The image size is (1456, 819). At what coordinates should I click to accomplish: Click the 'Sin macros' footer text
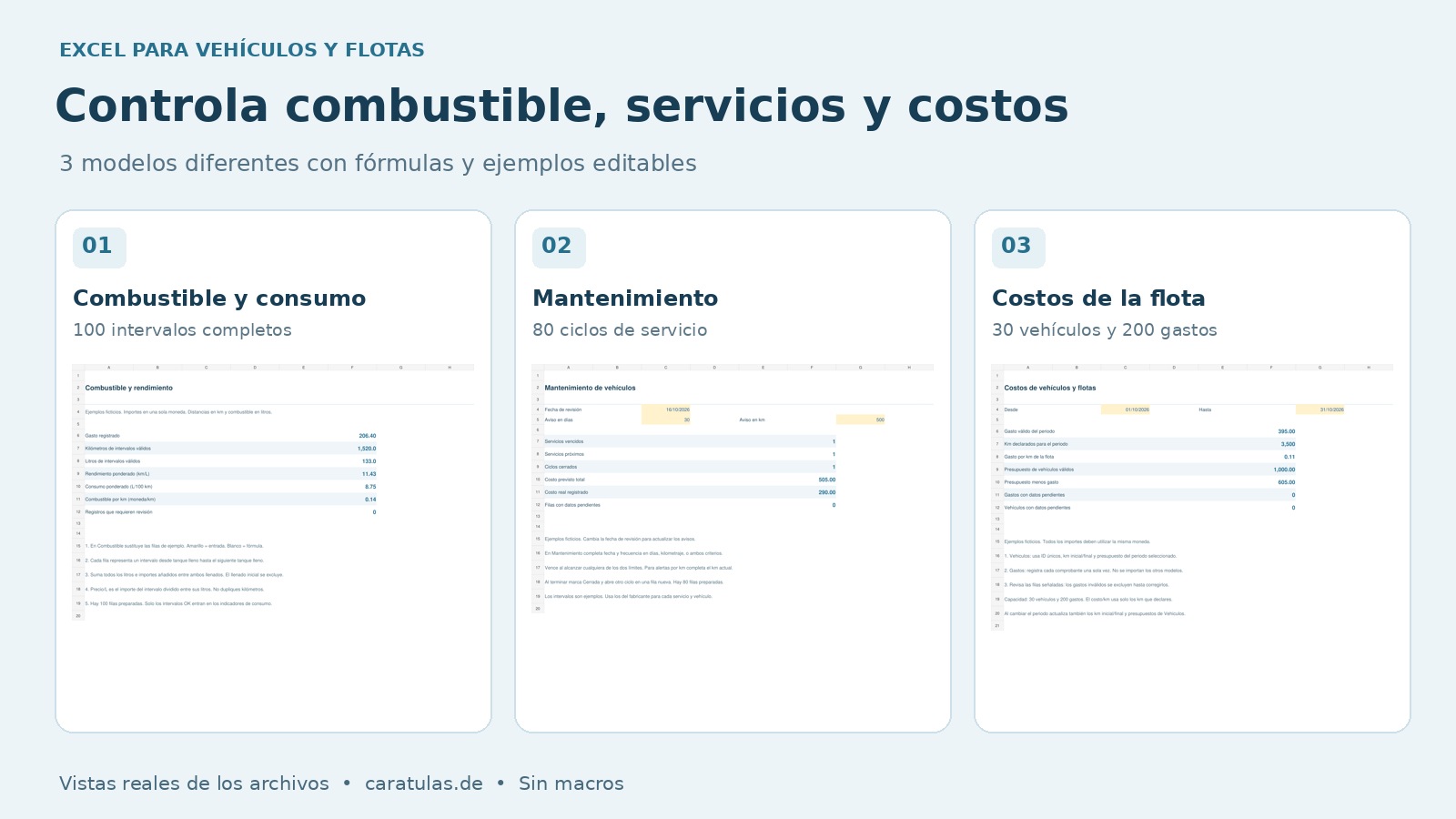(x=571, y=784)
